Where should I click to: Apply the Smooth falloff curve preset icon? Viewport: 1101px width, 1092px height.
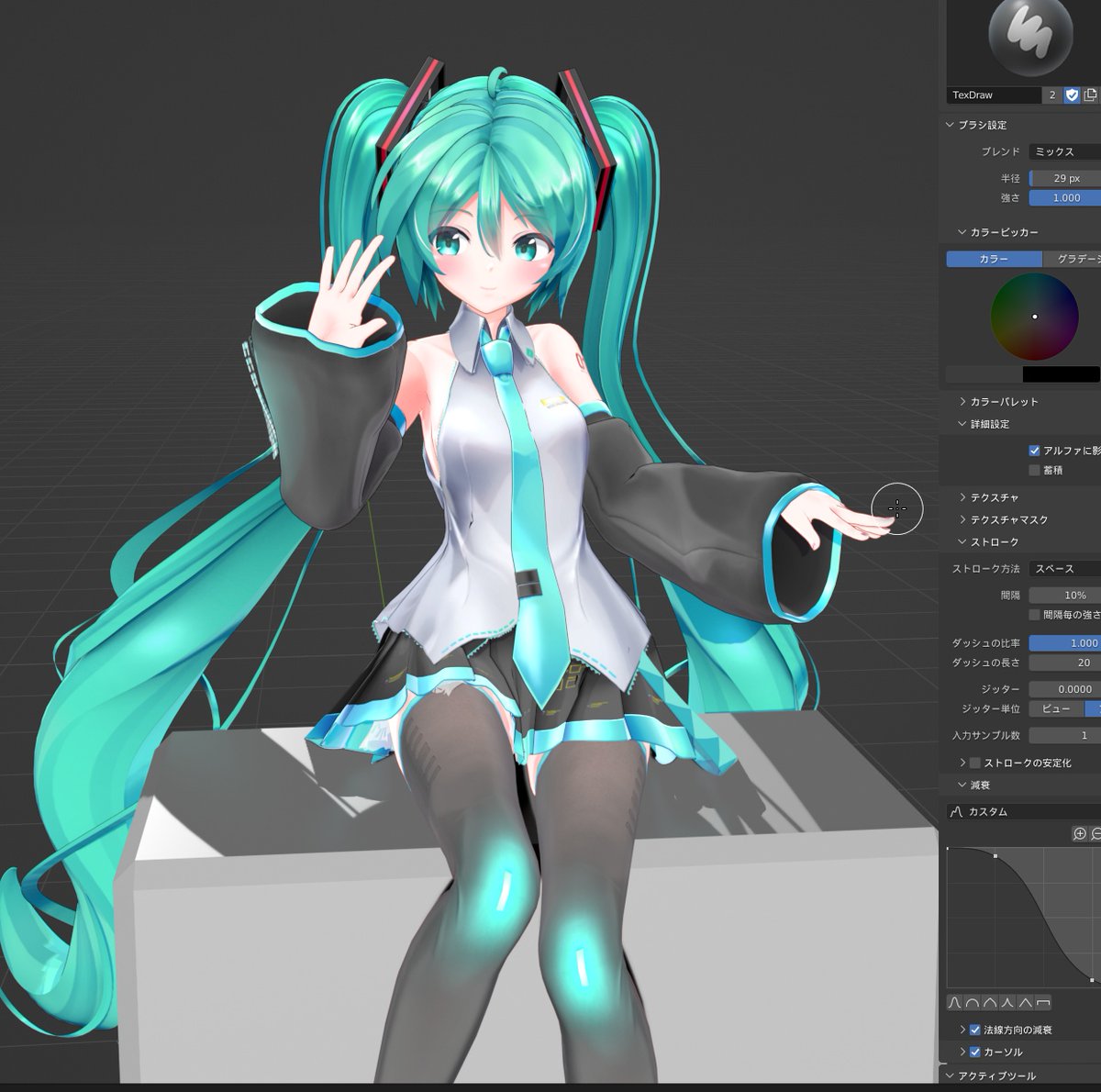click(954, 1003)
